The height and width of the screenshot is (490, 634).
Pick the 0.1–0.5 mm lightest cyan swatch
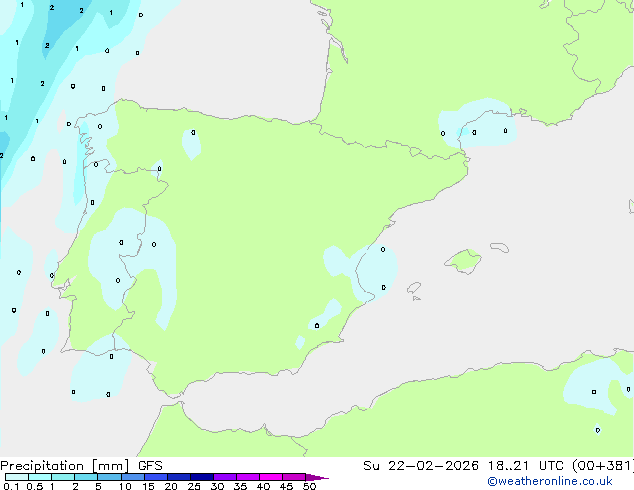[x=17, y=477]
